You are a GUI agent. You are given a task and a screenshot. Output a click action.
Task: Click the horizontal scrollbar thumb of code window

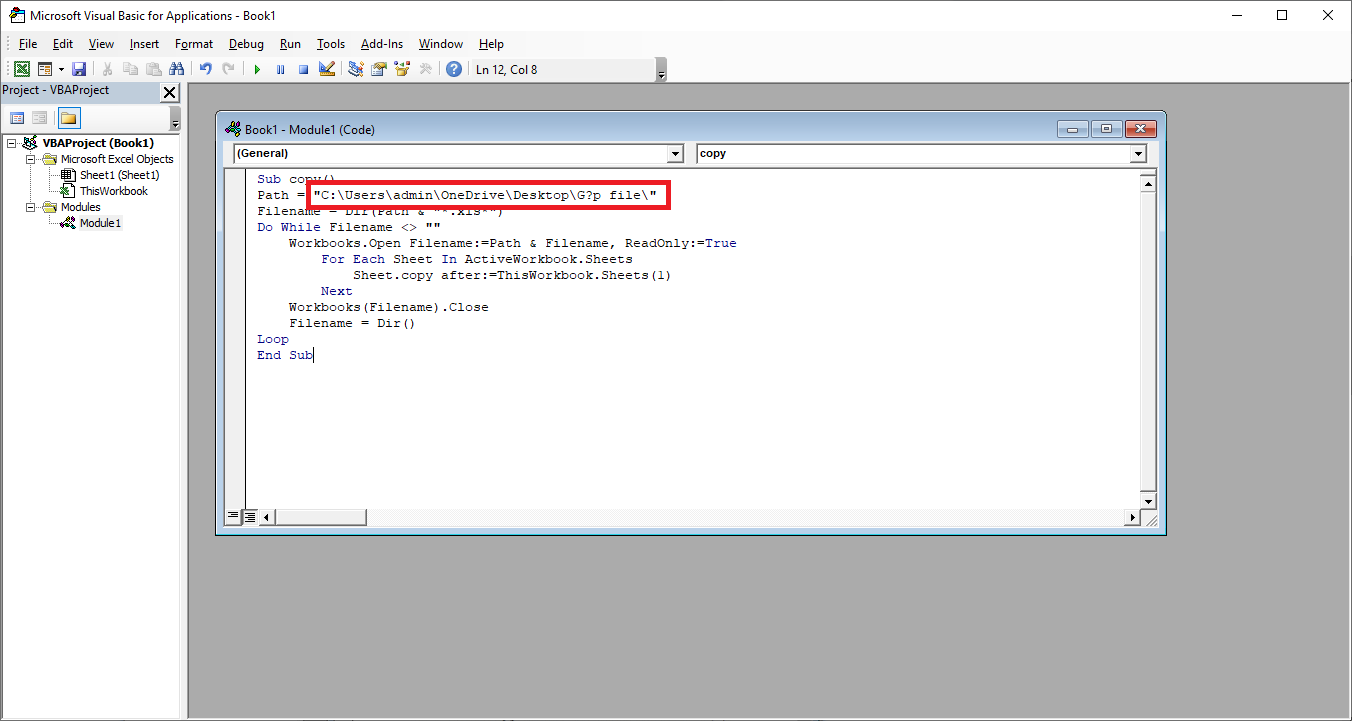click(x=321, y=517)
